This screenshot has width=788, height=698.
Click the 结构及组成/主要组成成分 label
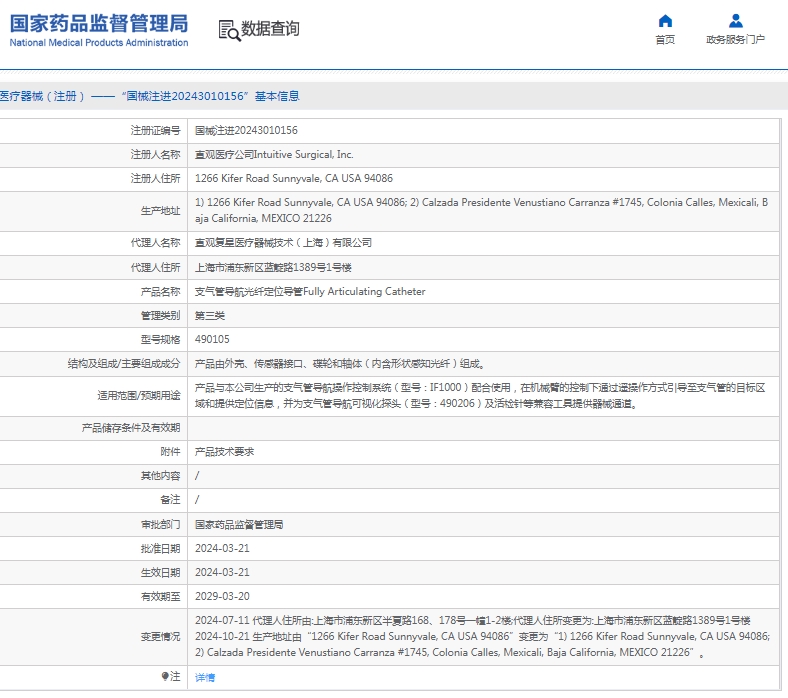124,363
